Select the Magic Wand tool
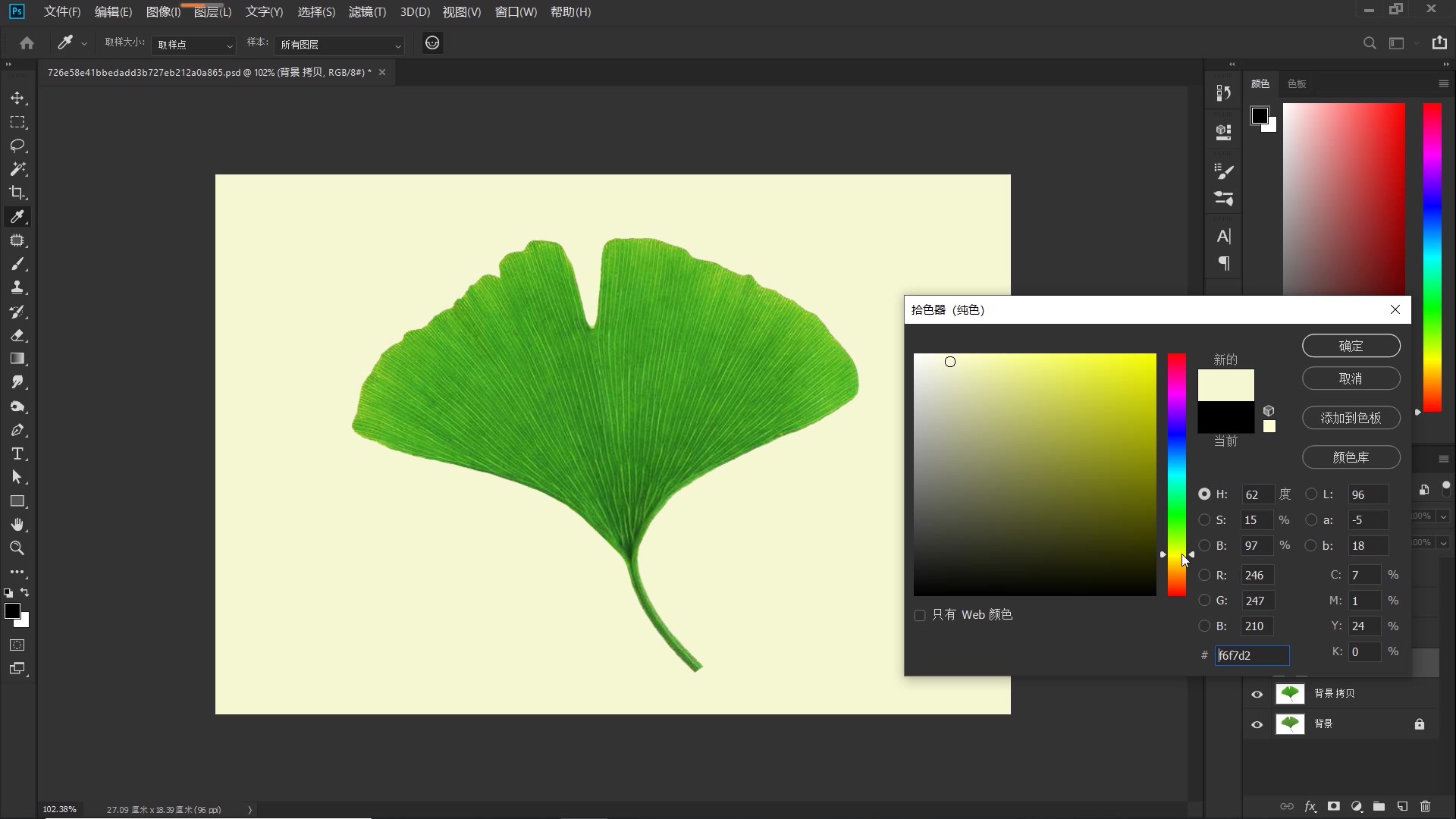Screen dimensions: 1456x819 coord(17,169)
